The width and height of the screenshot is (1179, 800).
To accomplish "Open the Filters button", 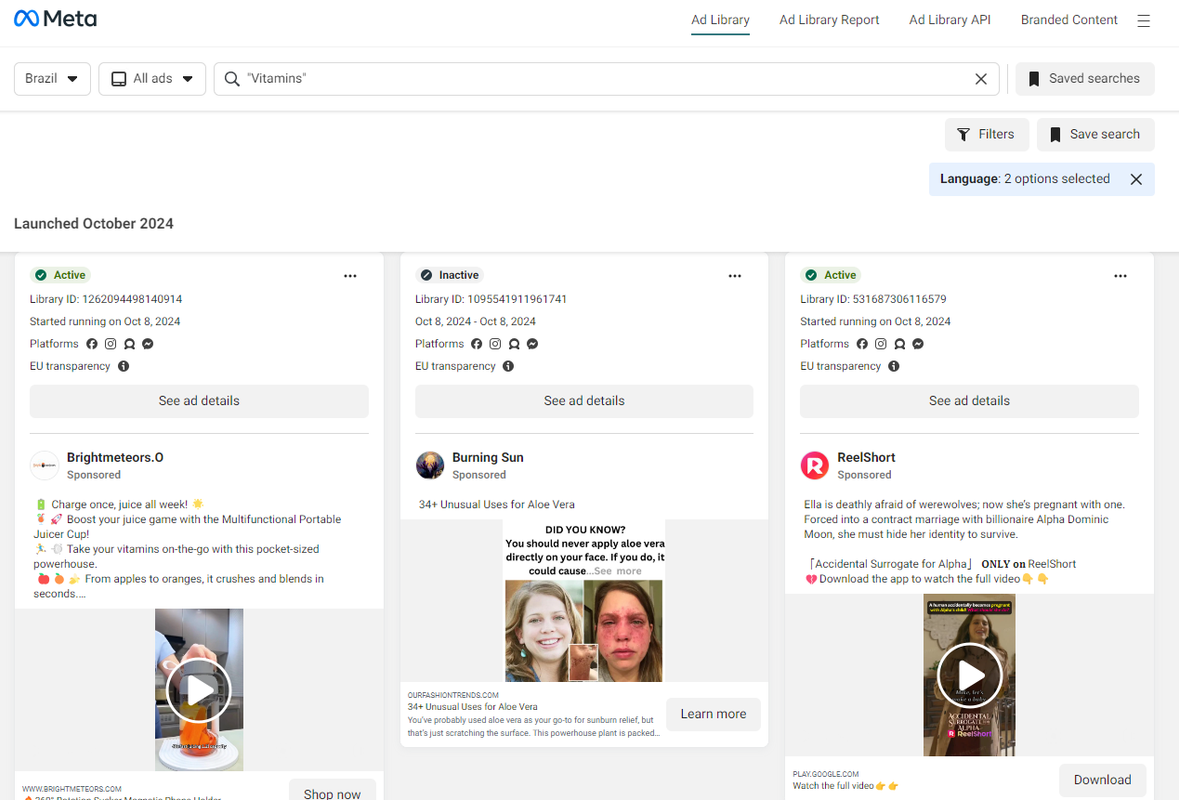I will coord(986,135).
